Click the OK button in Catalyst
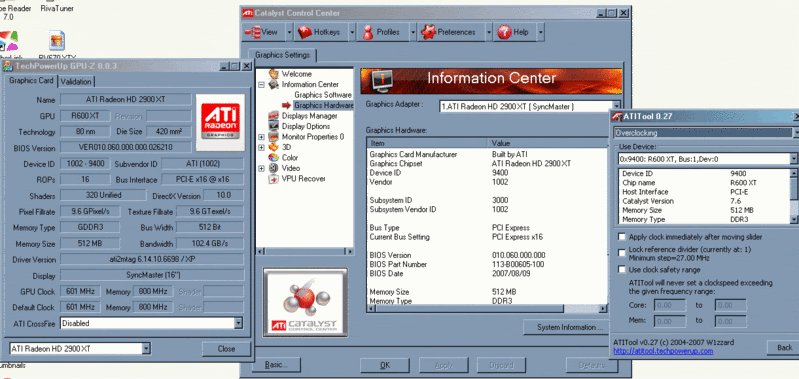Image resolution: width=799 pixels, height=379 pixels. 385,365
